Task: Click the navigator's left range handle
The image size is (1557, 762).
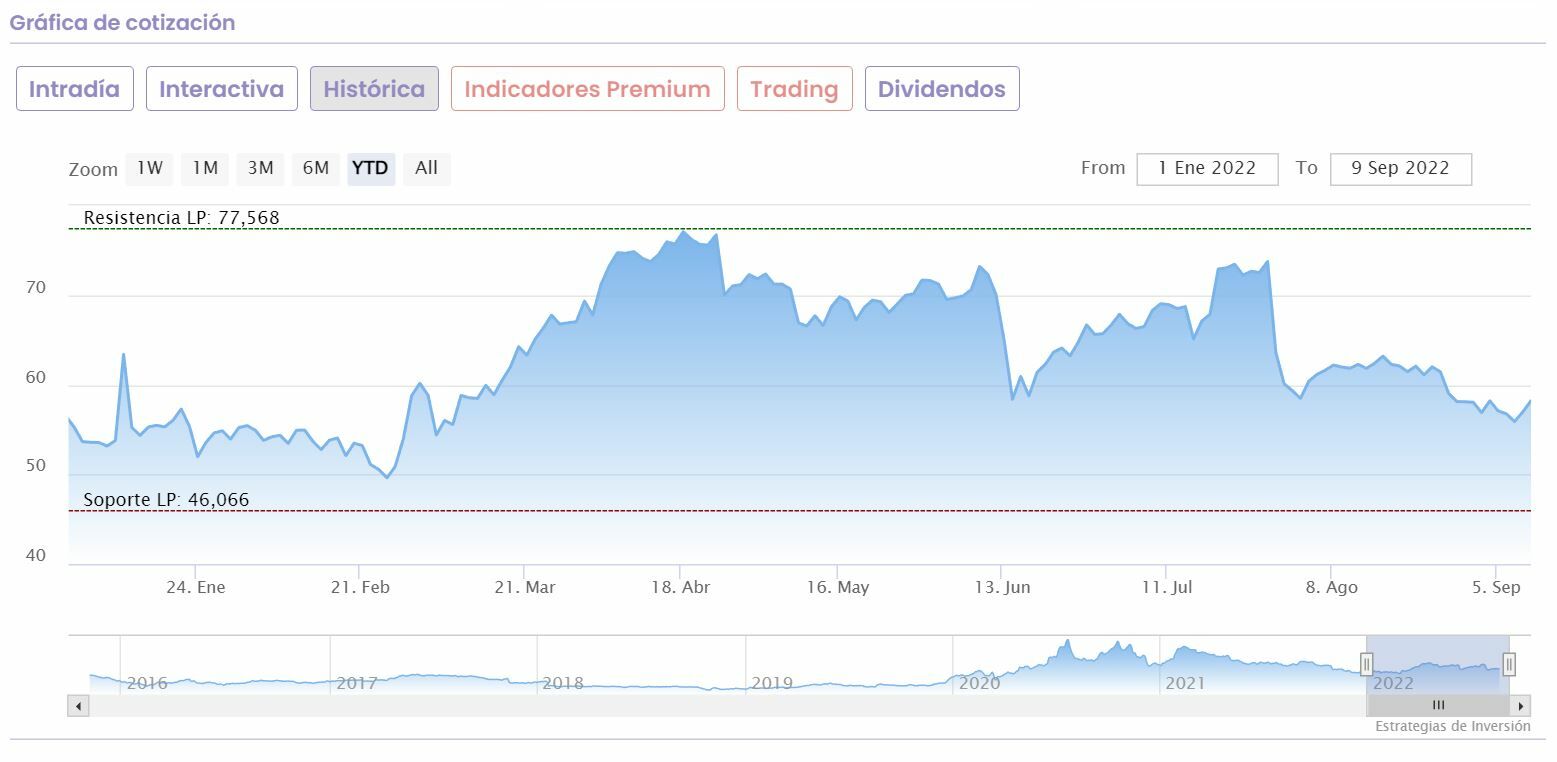Action: (x=1366, y=664)
